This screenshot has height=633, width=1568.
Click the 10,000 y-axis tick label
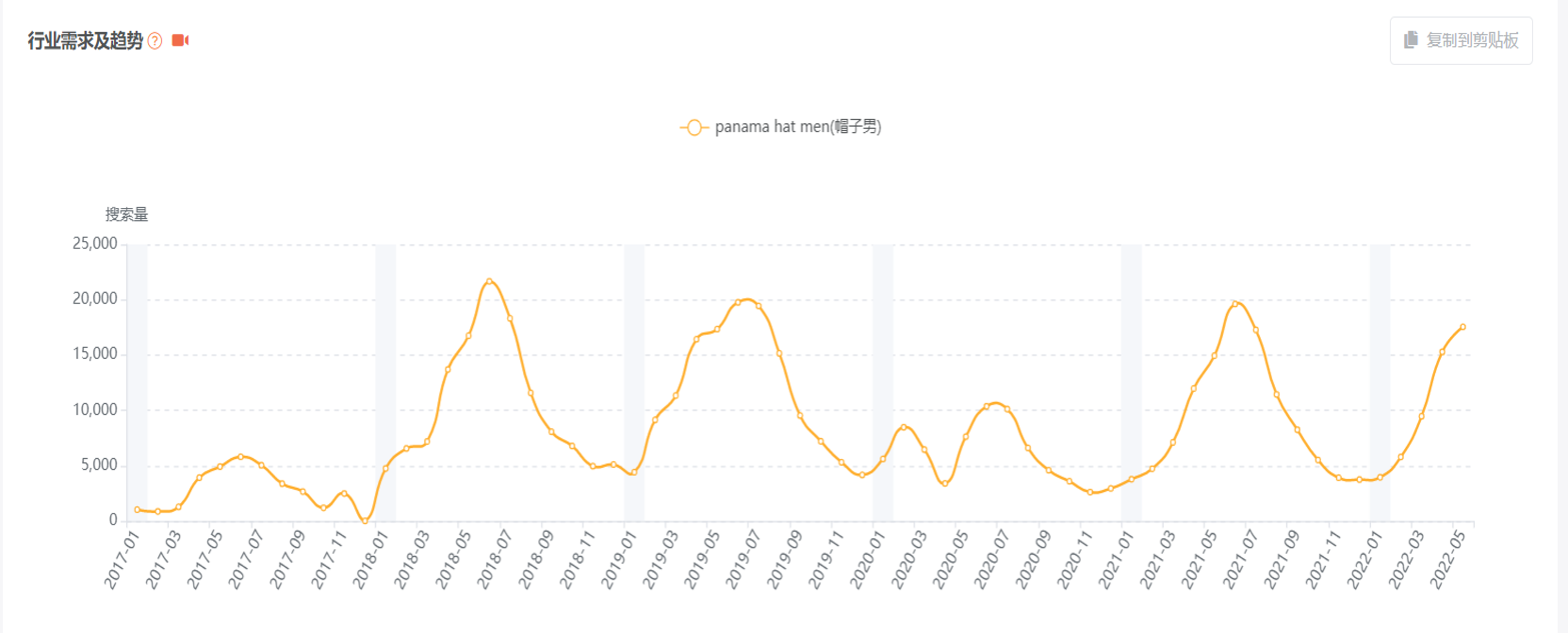point(95,410)
